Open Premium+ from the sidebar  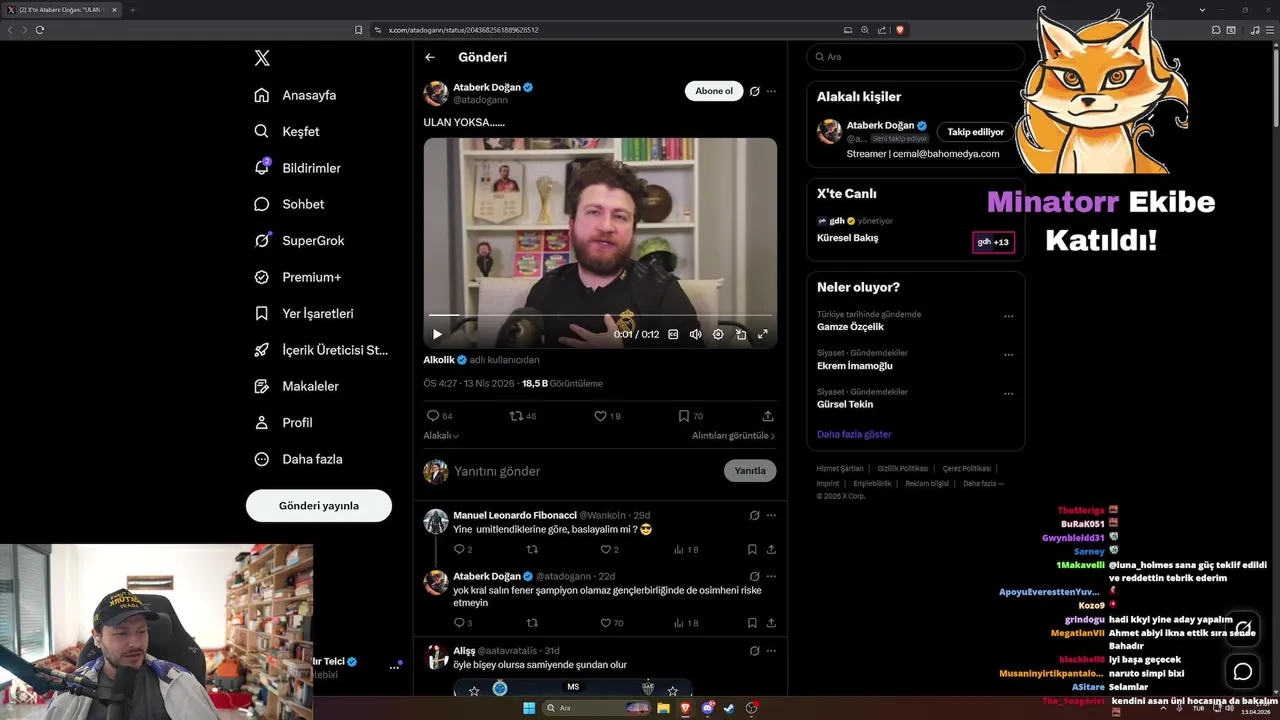[297, 277]
